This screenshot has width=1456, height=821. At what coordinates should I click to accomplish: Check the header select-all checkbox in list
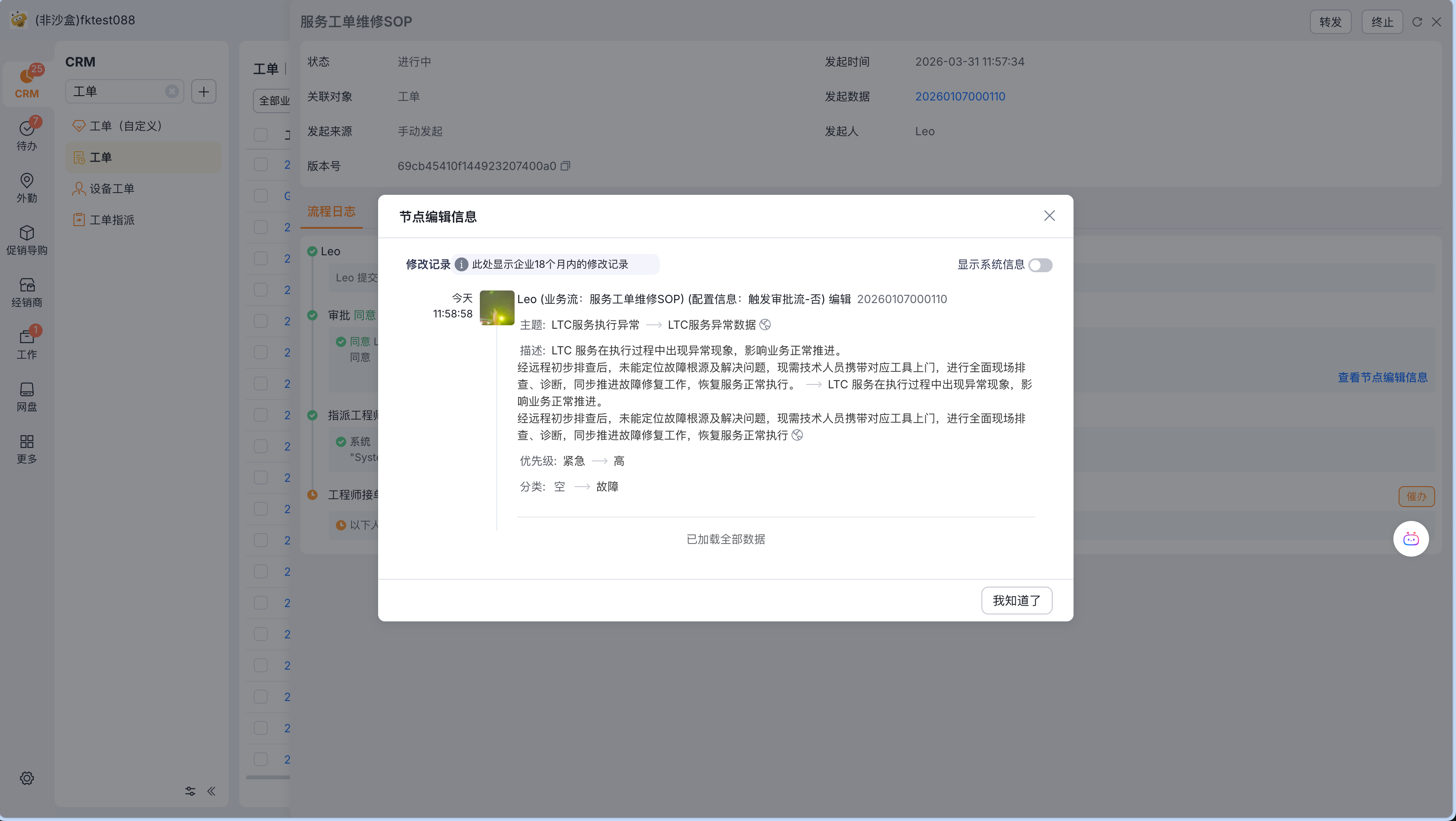(x=261, y=134)
